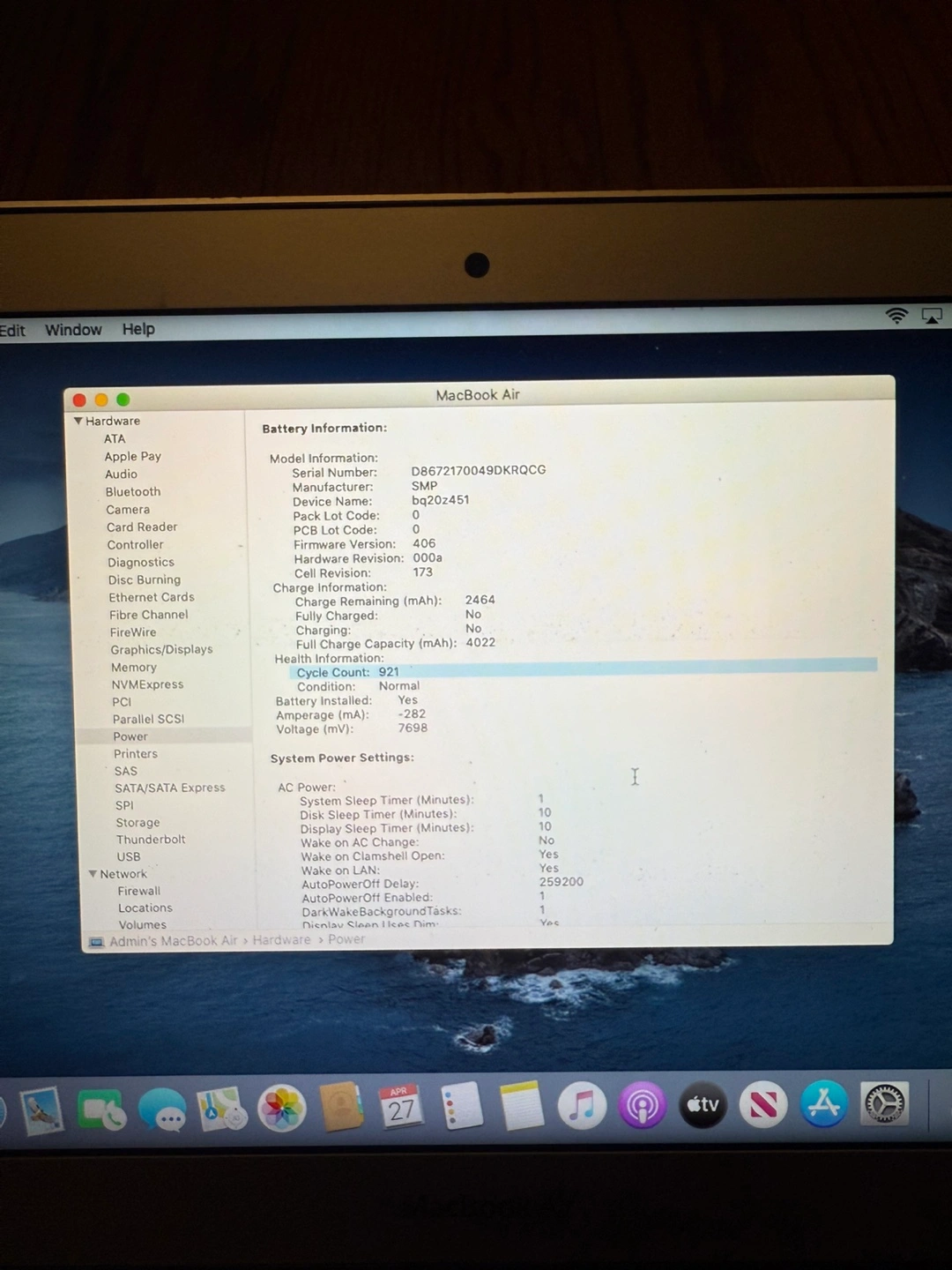952x1270 pixels.
Task: Select Card Reader entry
Action: [x=142, y=527]
